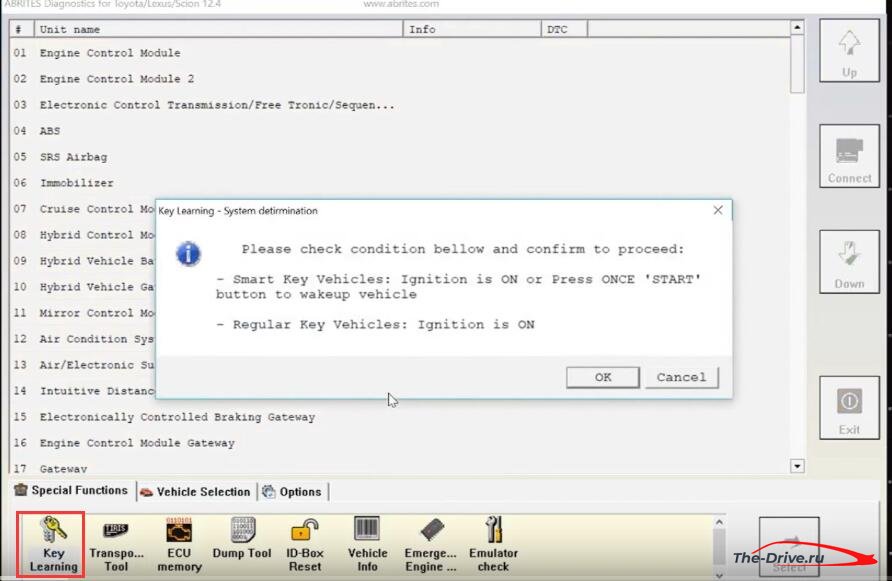Run the Emulator check function
Image resolution: width=892 pixels, height=581 pixels.
[x=493, y=544]
